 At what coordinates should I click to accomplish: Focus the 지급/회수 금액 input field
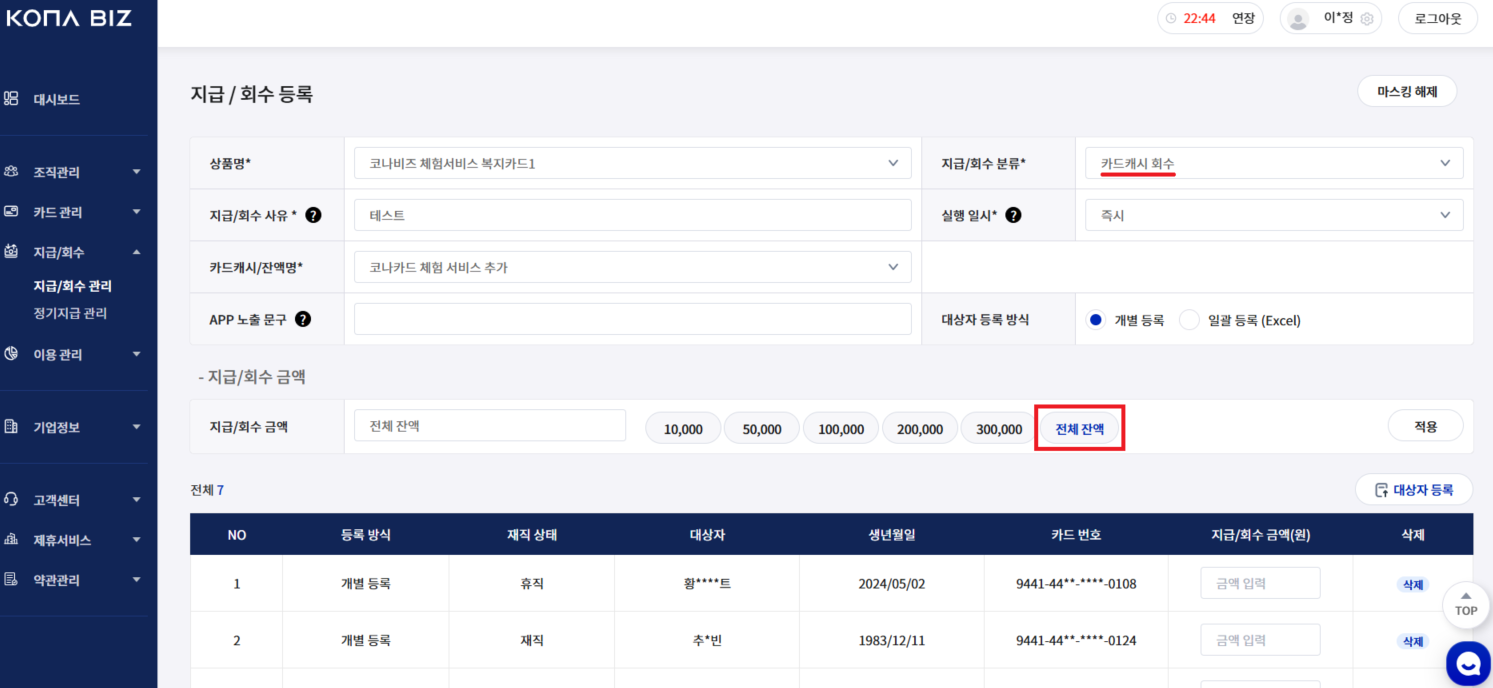coord(490,425)
